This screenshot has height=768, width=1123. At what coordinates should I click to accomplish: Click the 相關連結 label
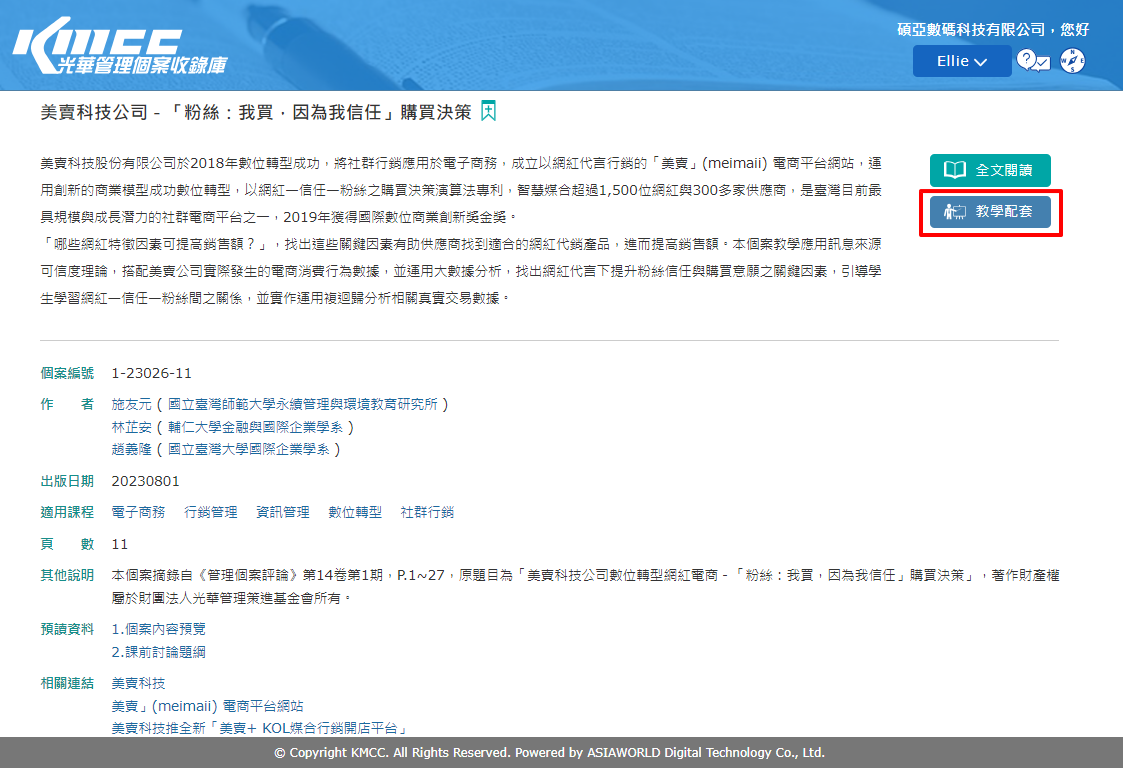tap(67, 683)
